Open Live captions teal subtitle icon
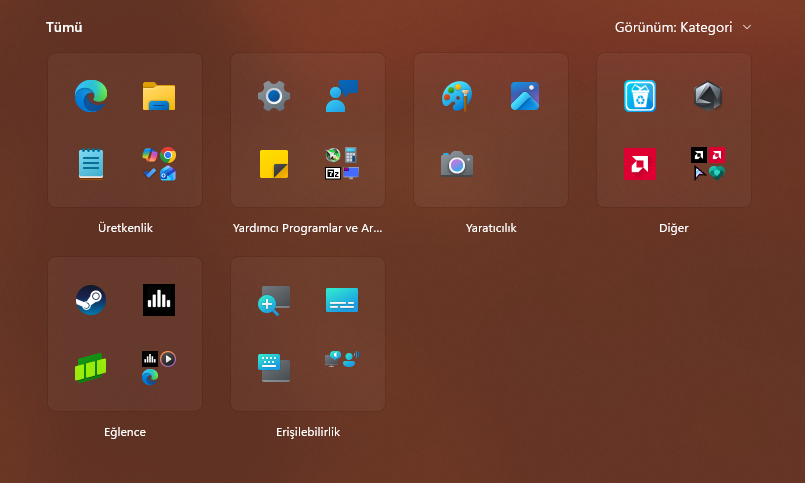Screen dimensions: 805x483 (x=341, y=300)
